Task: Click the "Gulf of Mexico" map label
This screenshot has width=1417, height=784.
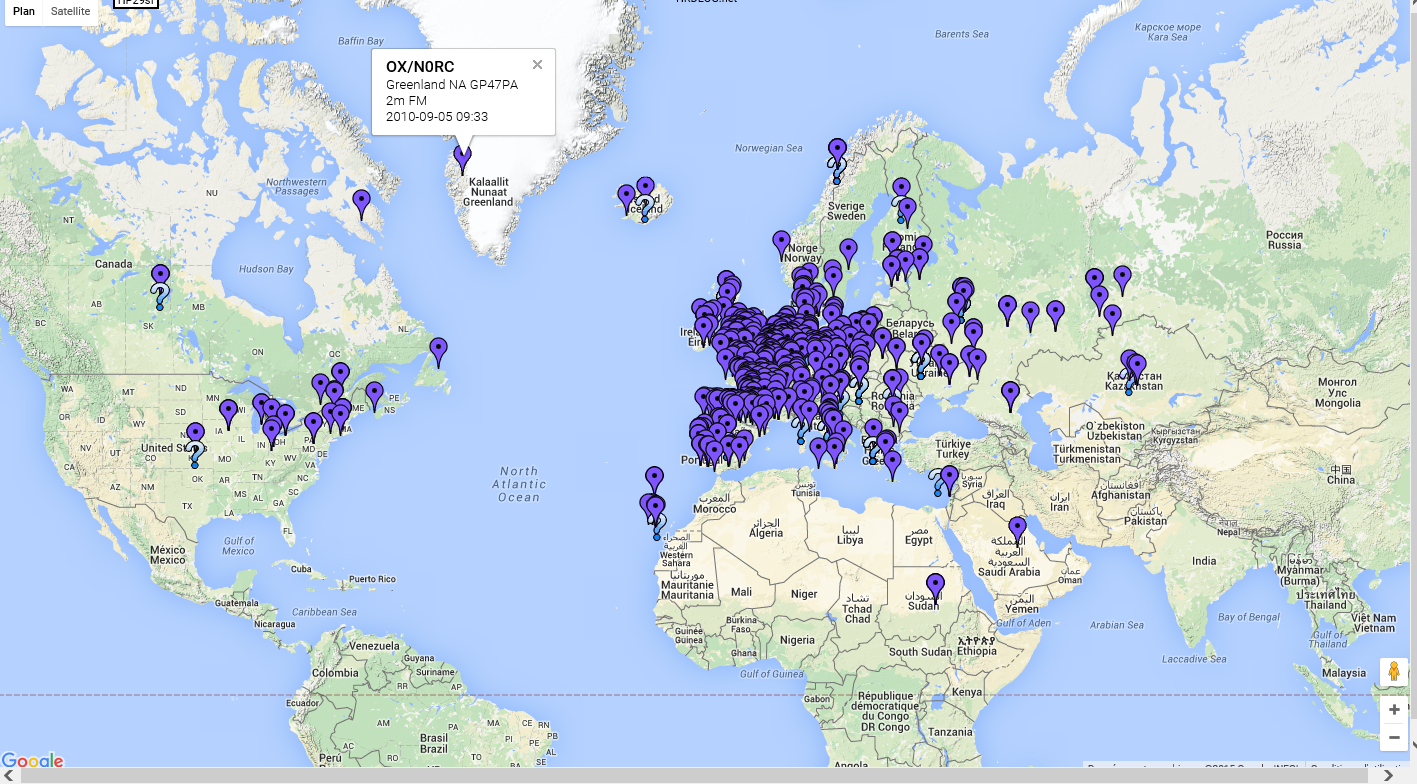Action: (x=238, y=545)
